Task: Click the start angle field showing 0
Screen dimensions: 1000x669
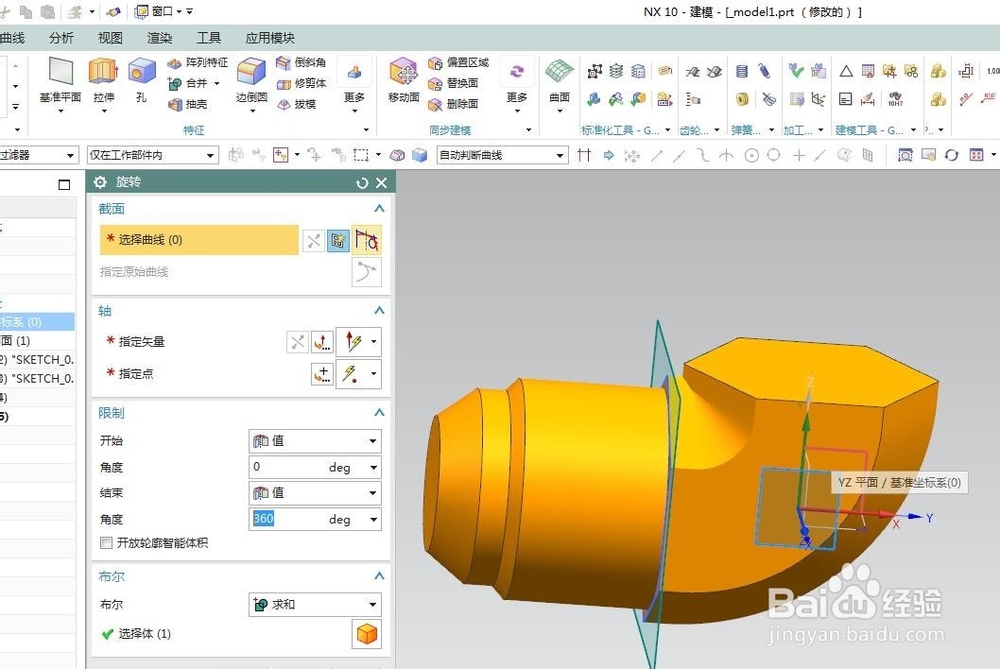Action: click(x=287, y=467)
